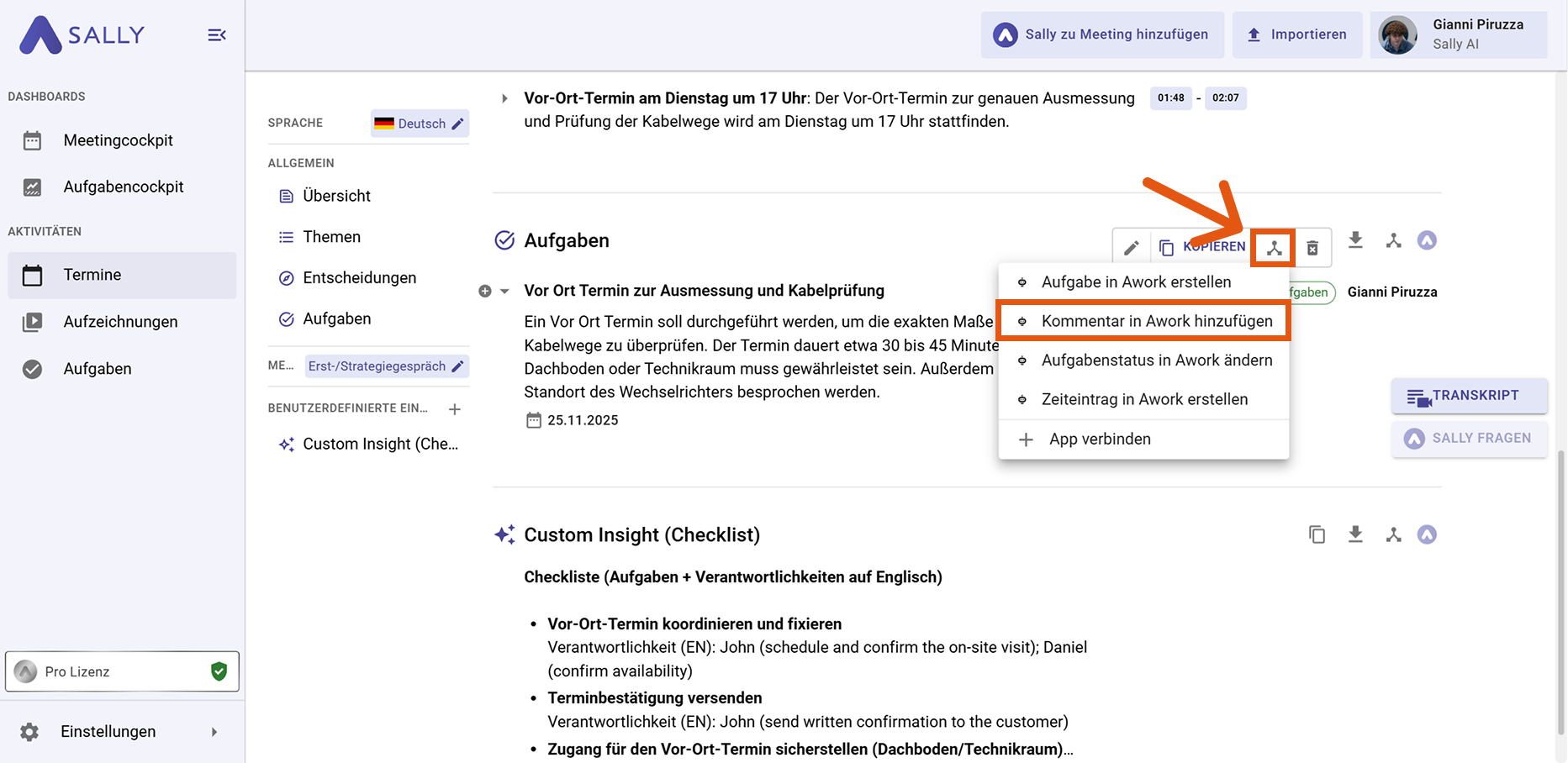Jump to timestamp 01:48
The width and height of the screenshot is (1568, 763).
point(1170,98)
